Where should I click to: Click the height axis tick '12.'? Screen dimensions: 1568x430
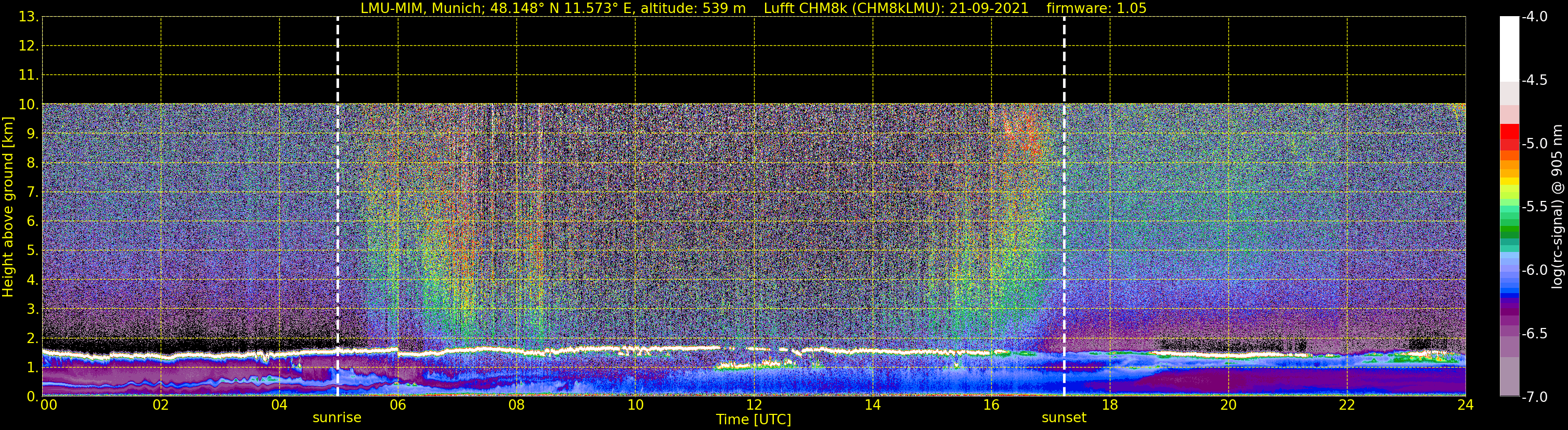(29, 46)
